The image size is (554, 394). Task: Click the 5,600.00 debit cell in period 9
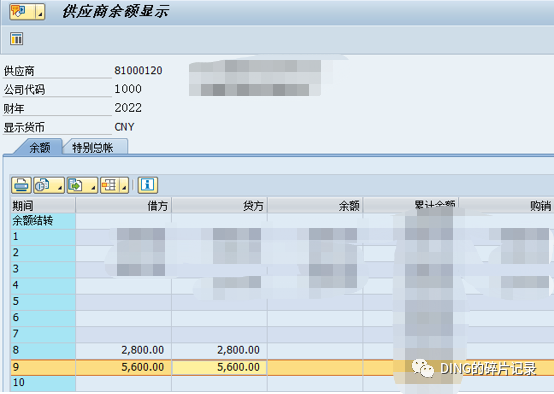click(123, 367)
